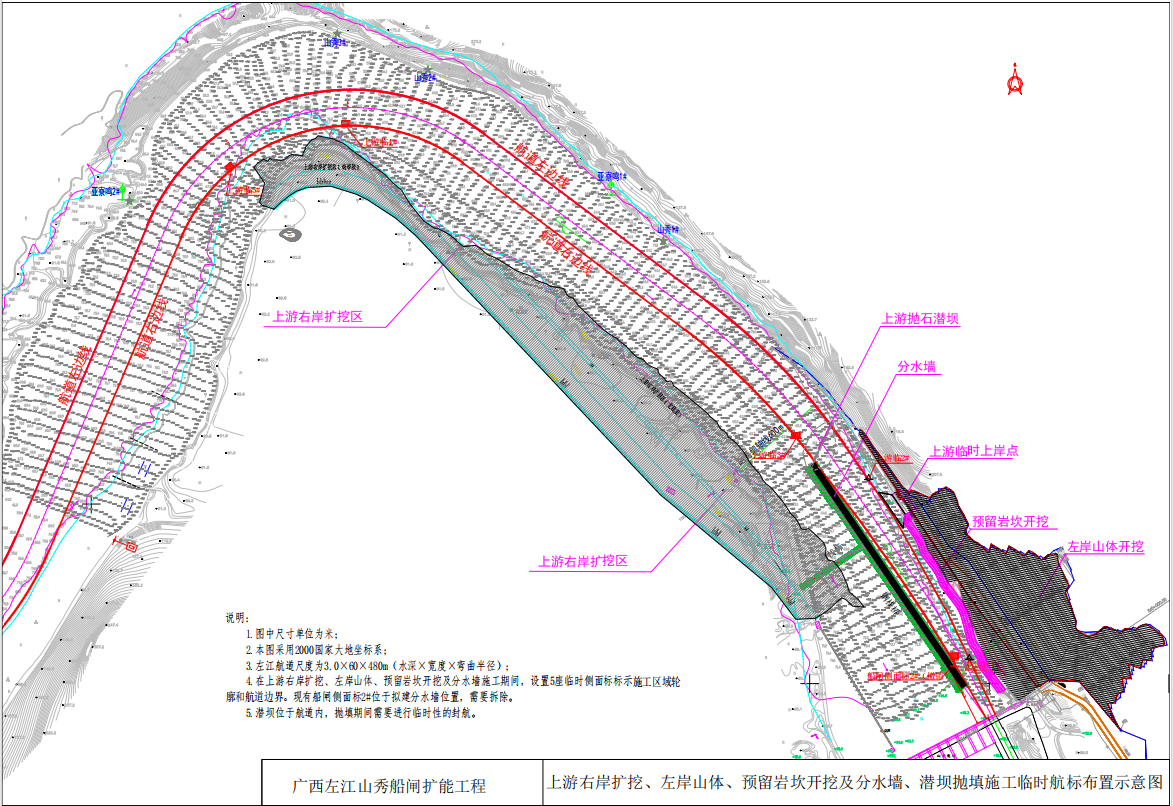This screenshot has width=1173, height=806.
Task: Select the red 航道右边线 text in upper right channel
Action: click(567, 254)
